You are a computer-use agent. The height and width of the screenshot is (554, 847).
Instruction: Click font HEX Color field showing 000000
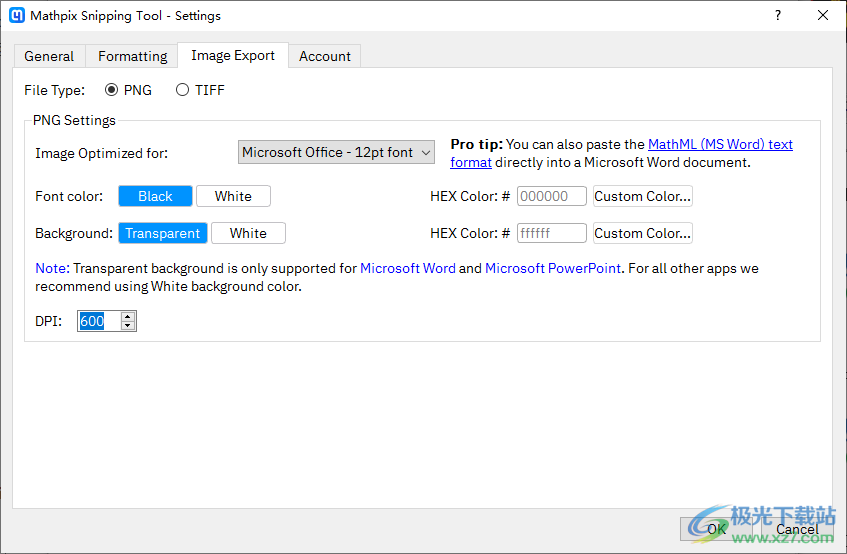[552, 196]
